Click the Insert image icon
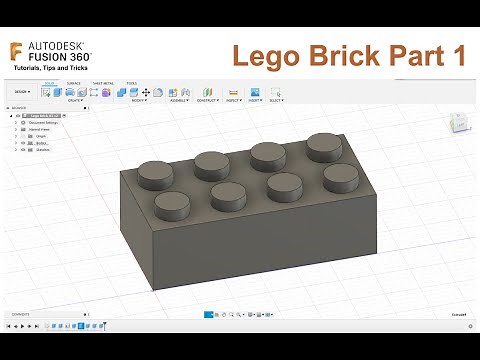 (x=255, y=92)
